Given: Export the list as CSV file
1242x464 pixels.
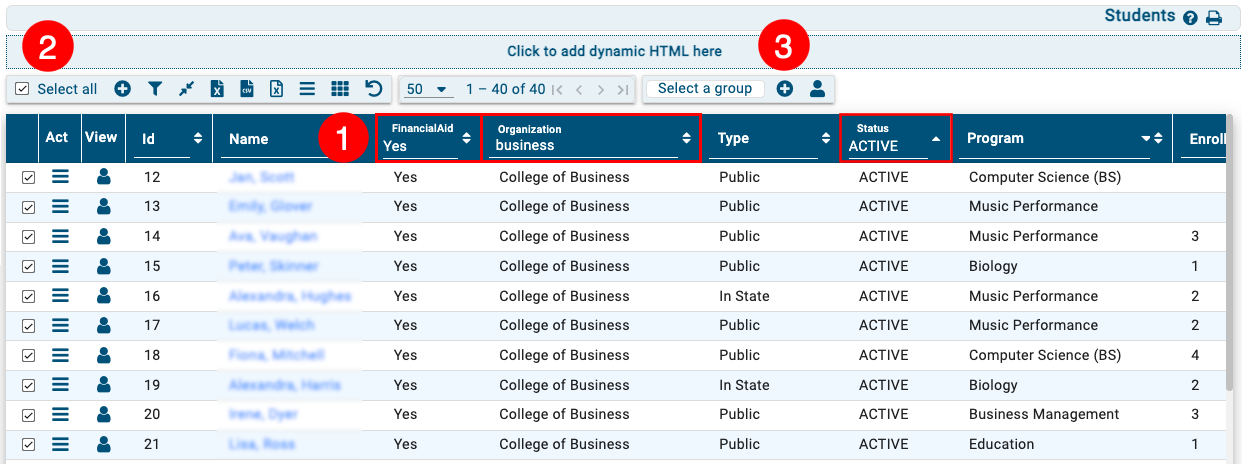Looking at the screenshot, I should 246,89.
